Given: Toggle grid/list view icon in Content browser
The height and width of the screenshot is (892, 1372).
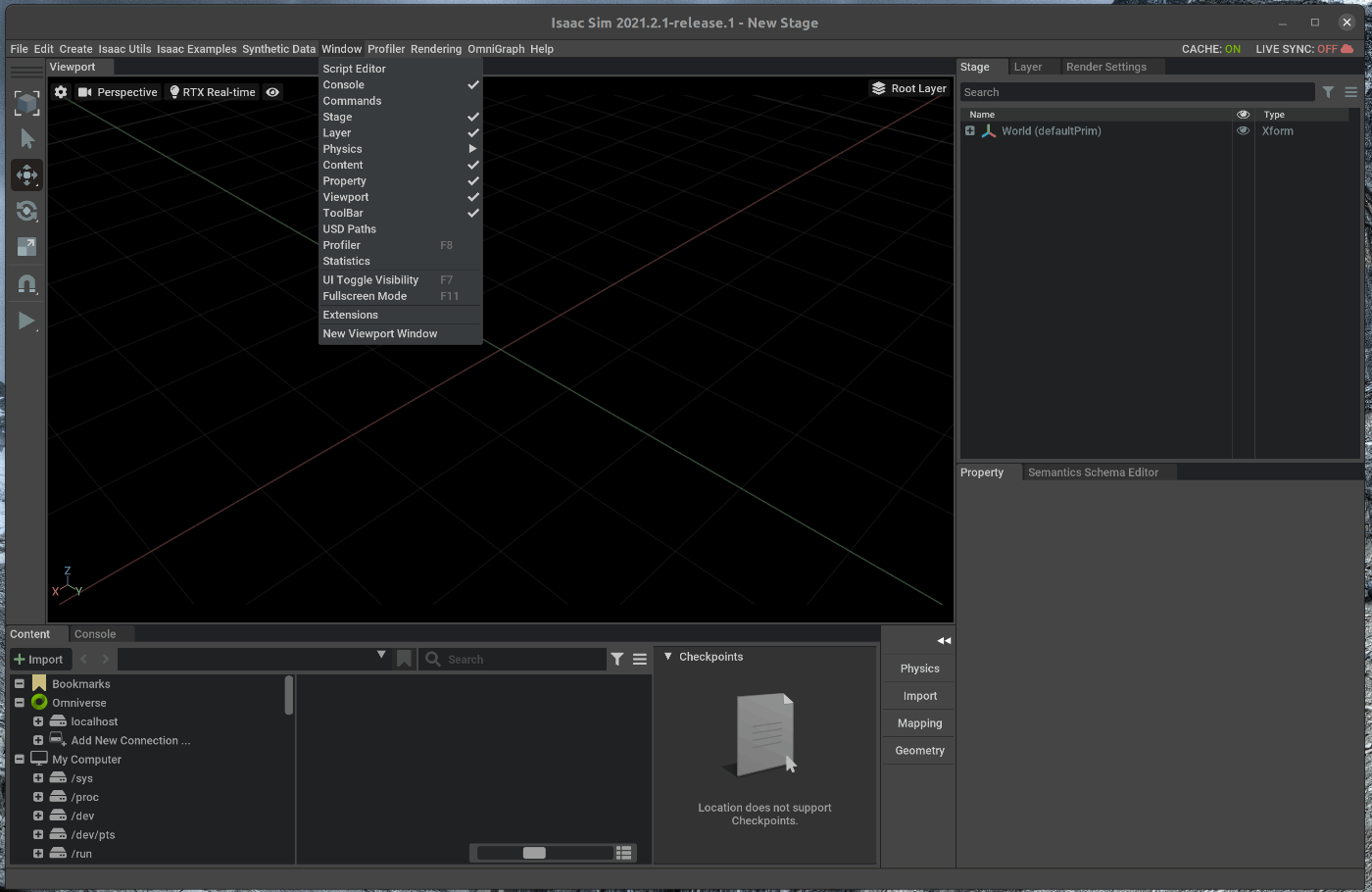Looking at the screenshot, I should pyautogui.click(x=624, y=853).
